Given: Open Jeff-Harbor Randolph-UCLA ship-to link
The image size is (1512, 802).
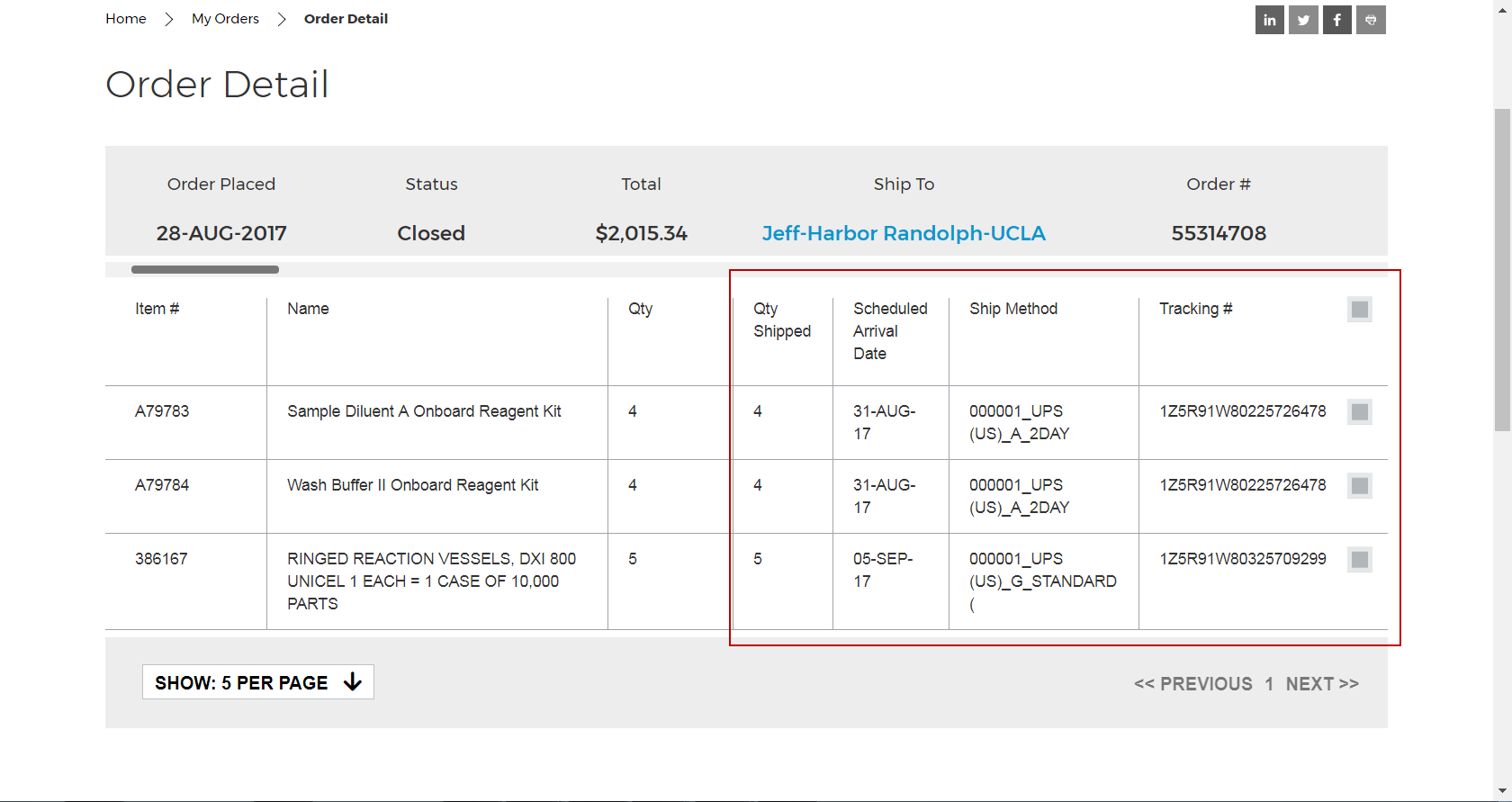Looking at the screenshot, I should (904, 233).
